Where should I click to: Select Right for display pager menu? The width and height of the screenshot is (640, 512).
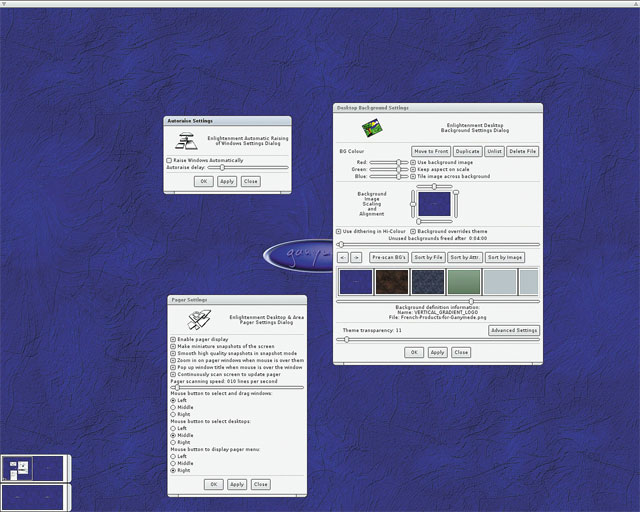pyautogui.click(x=173, y=470)
